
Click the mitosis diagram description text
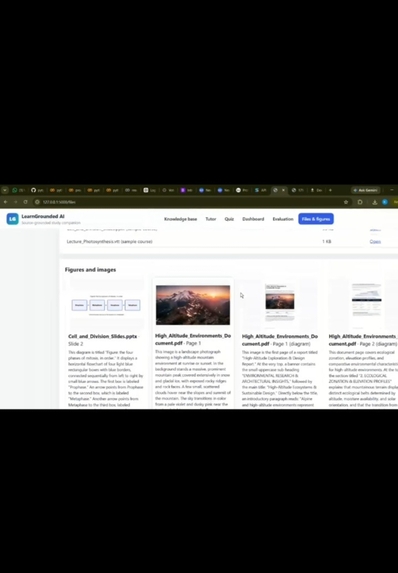point(106,379)
